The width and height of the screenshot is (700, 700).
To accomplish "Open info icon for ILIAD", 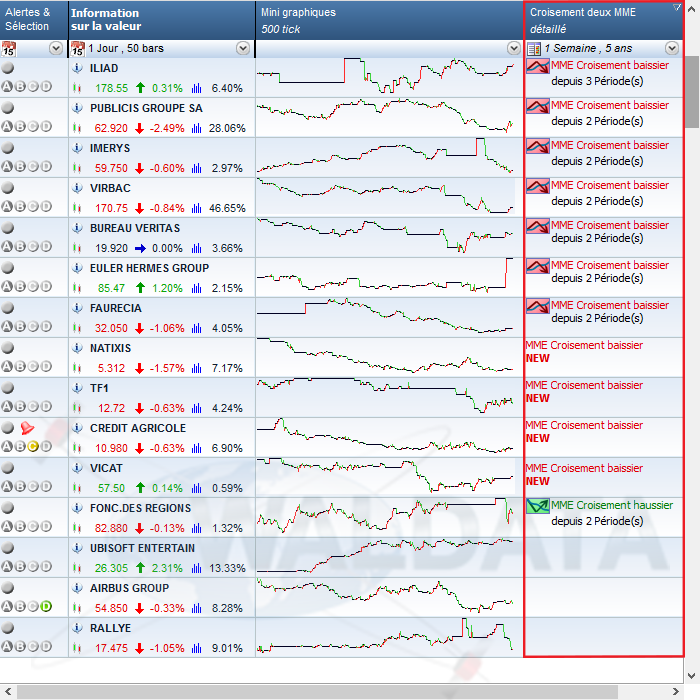I will tap(77, 68).
